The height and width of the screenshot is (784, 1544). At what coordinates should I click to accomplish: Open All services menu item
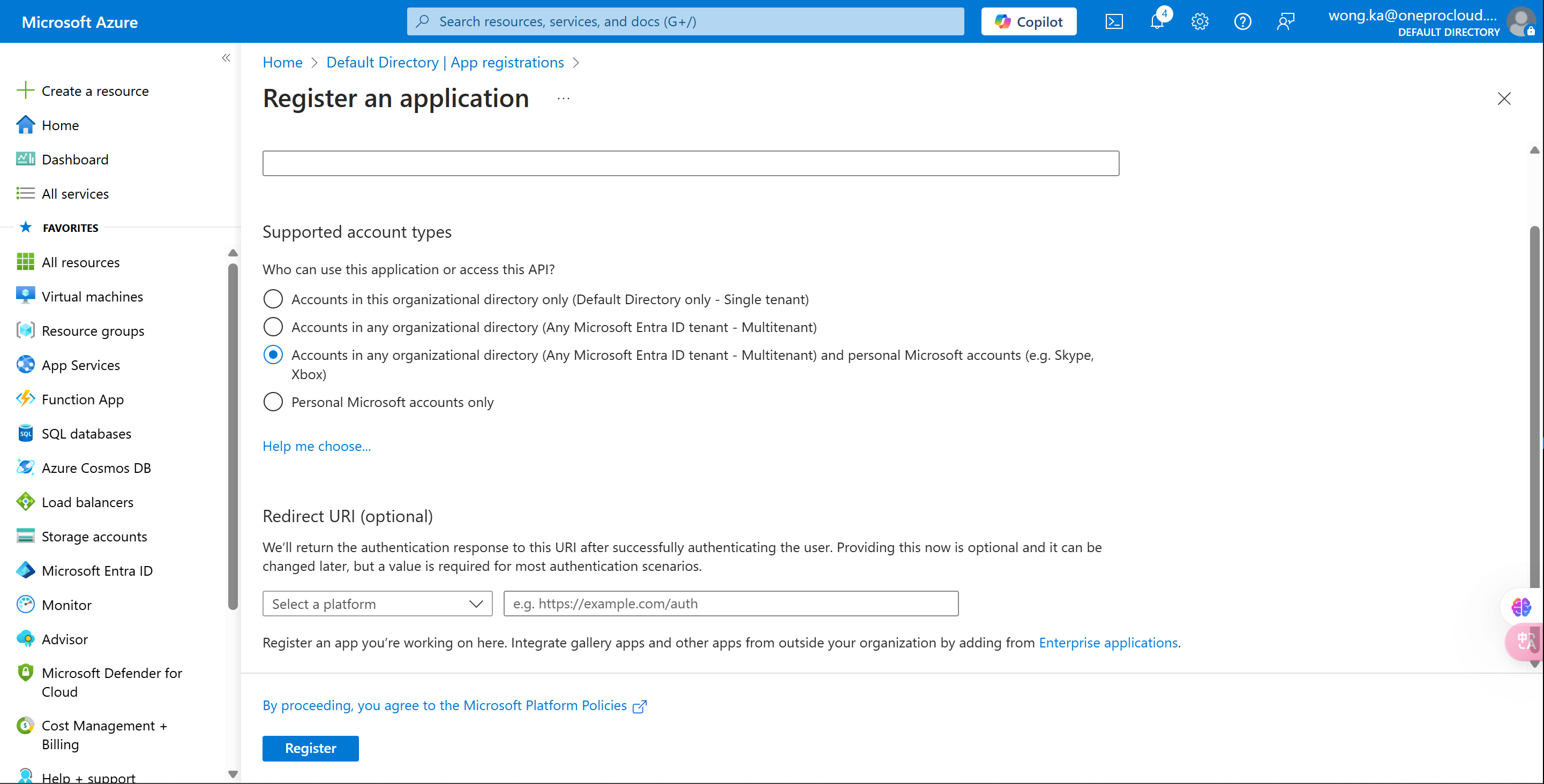tap(75, 193)
